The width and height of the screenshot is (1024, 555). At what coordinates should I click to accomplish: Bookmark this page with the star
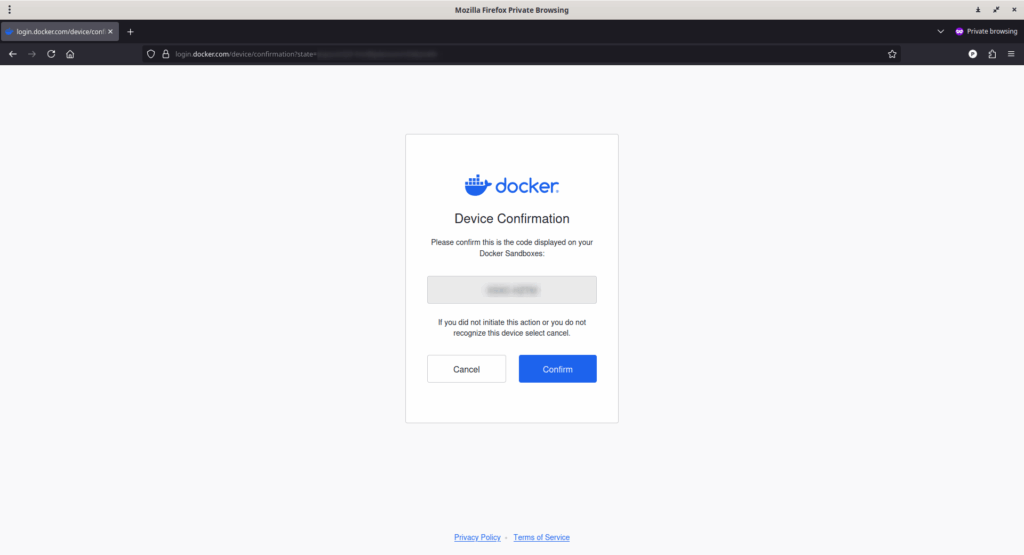click(x=892, y=54)
